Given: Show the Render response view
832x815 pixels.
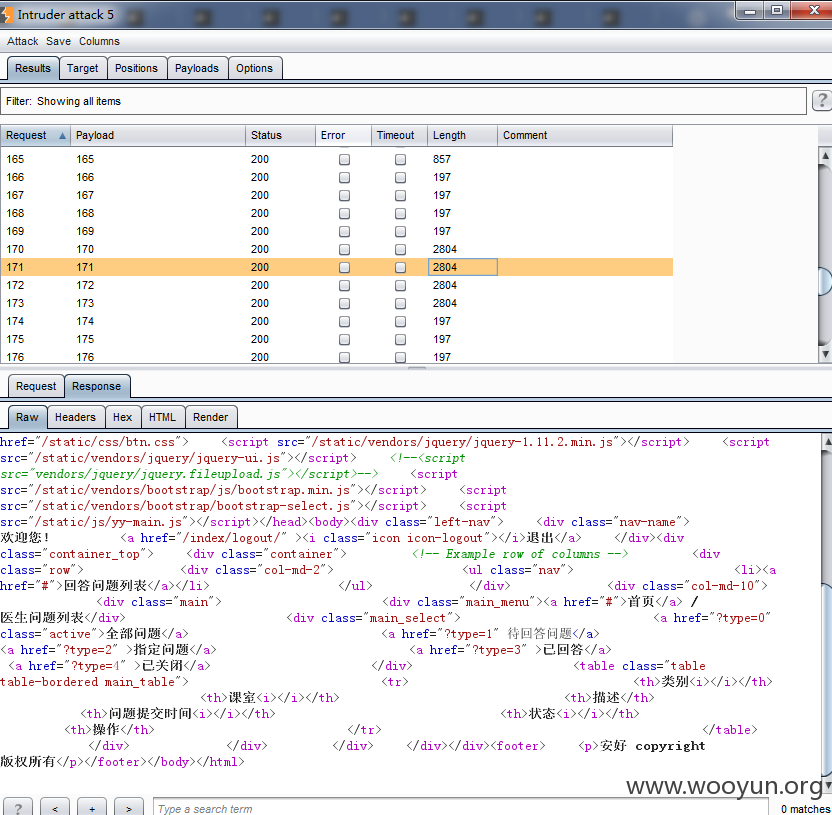Looking at the screenshot, I should (211, 417).
